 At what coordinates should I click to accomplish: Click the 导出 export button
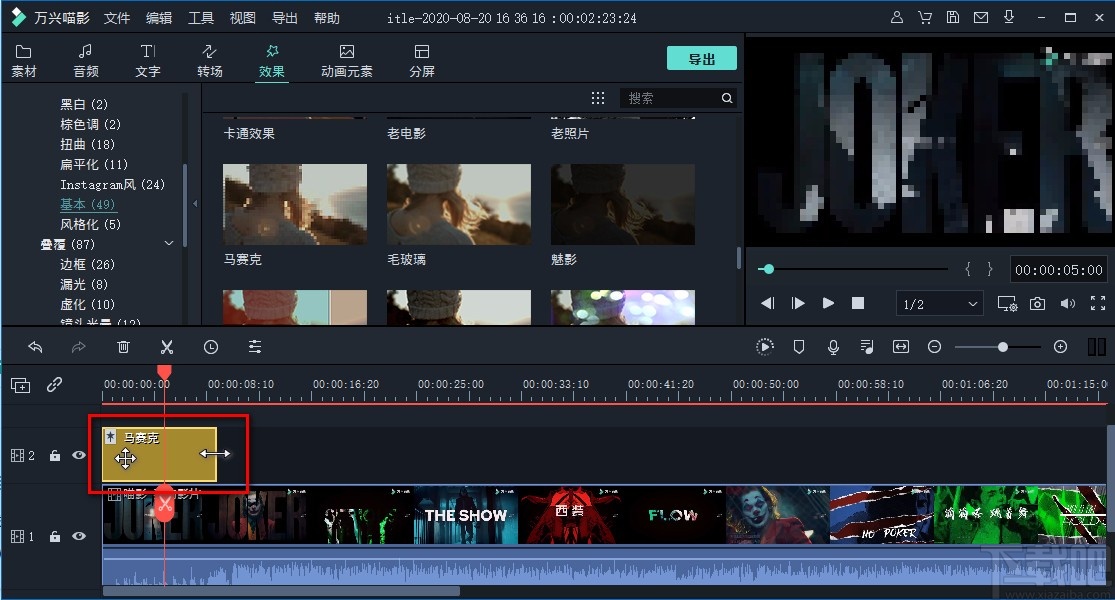701,58
